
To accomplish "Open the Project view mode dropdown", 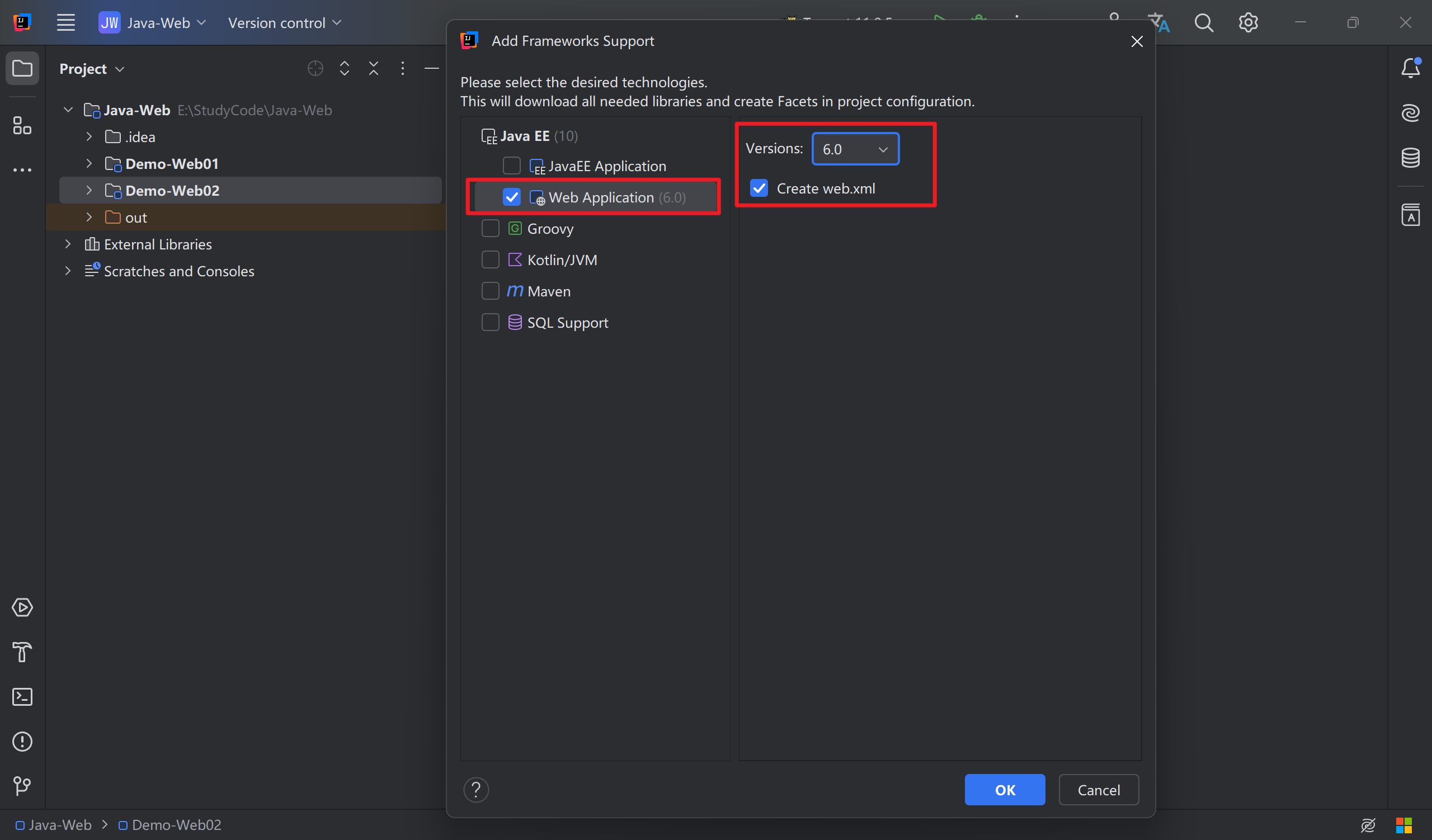I will click(92, 69).
